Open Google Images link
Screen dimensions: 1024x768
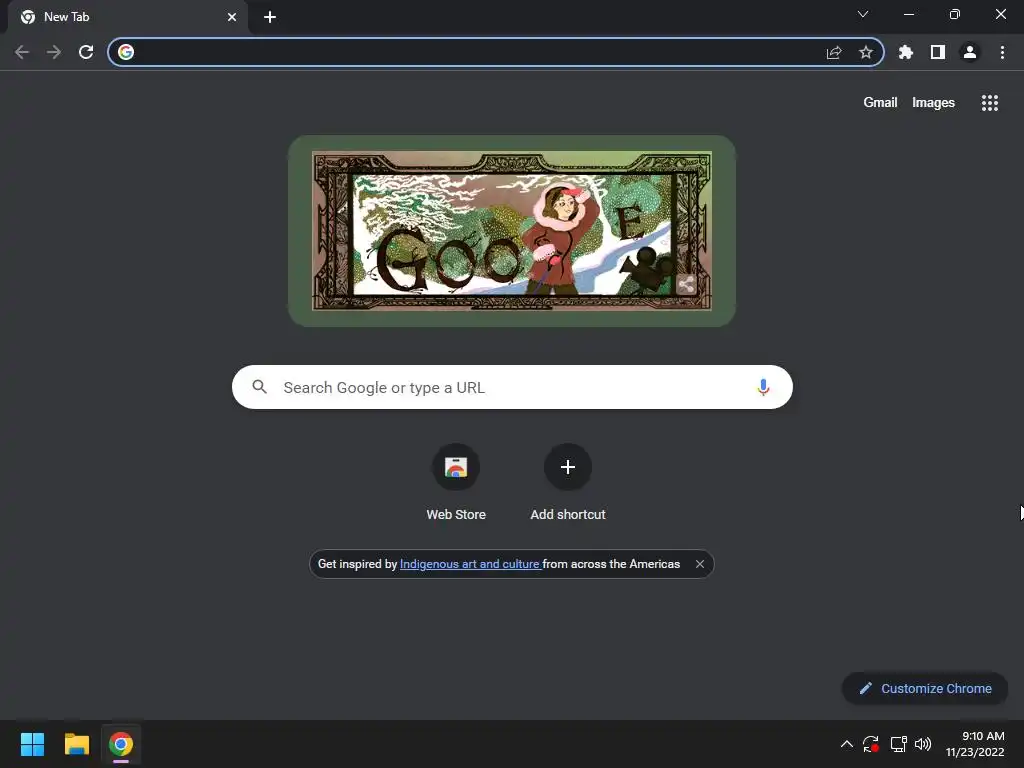(933, 103)
